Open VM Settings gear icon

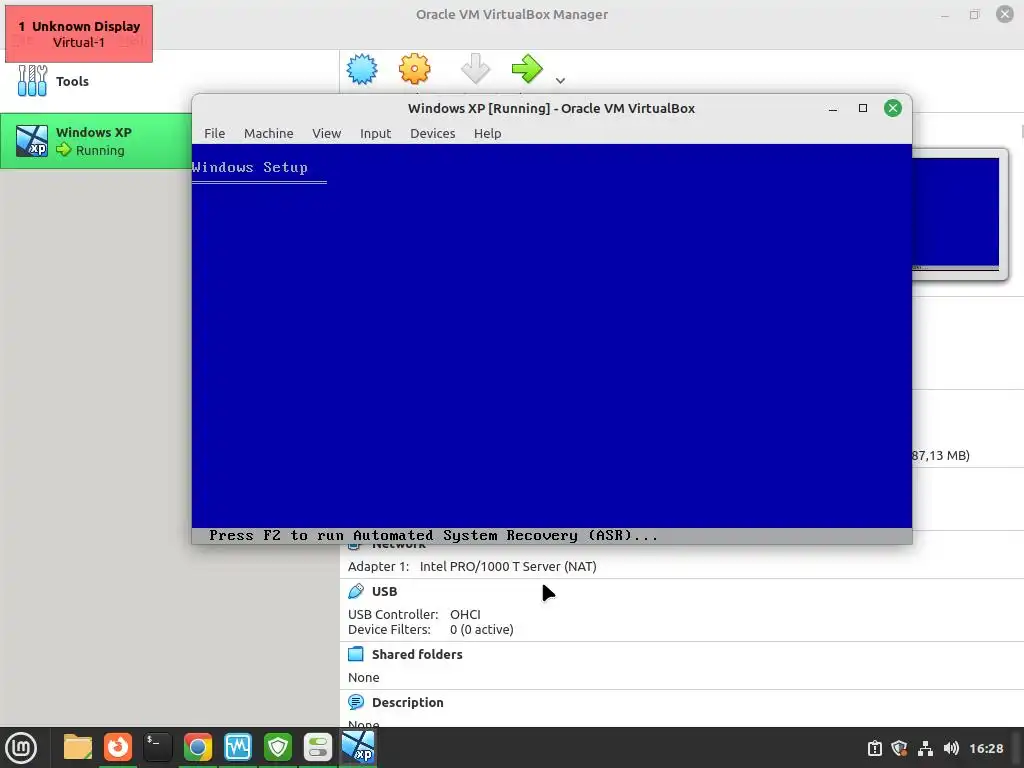coord(415,69)
